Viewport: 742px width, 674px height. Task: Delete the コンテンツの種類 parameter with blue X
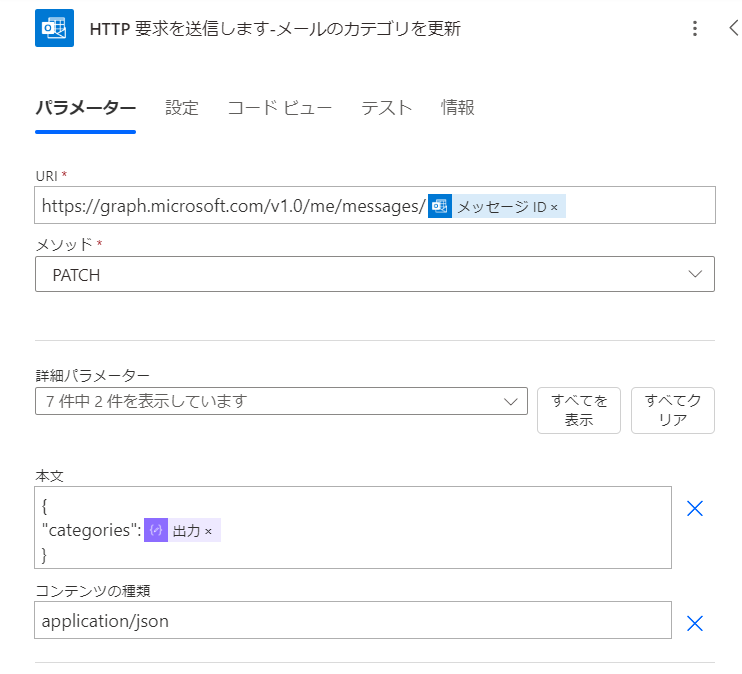coord(695,623)
